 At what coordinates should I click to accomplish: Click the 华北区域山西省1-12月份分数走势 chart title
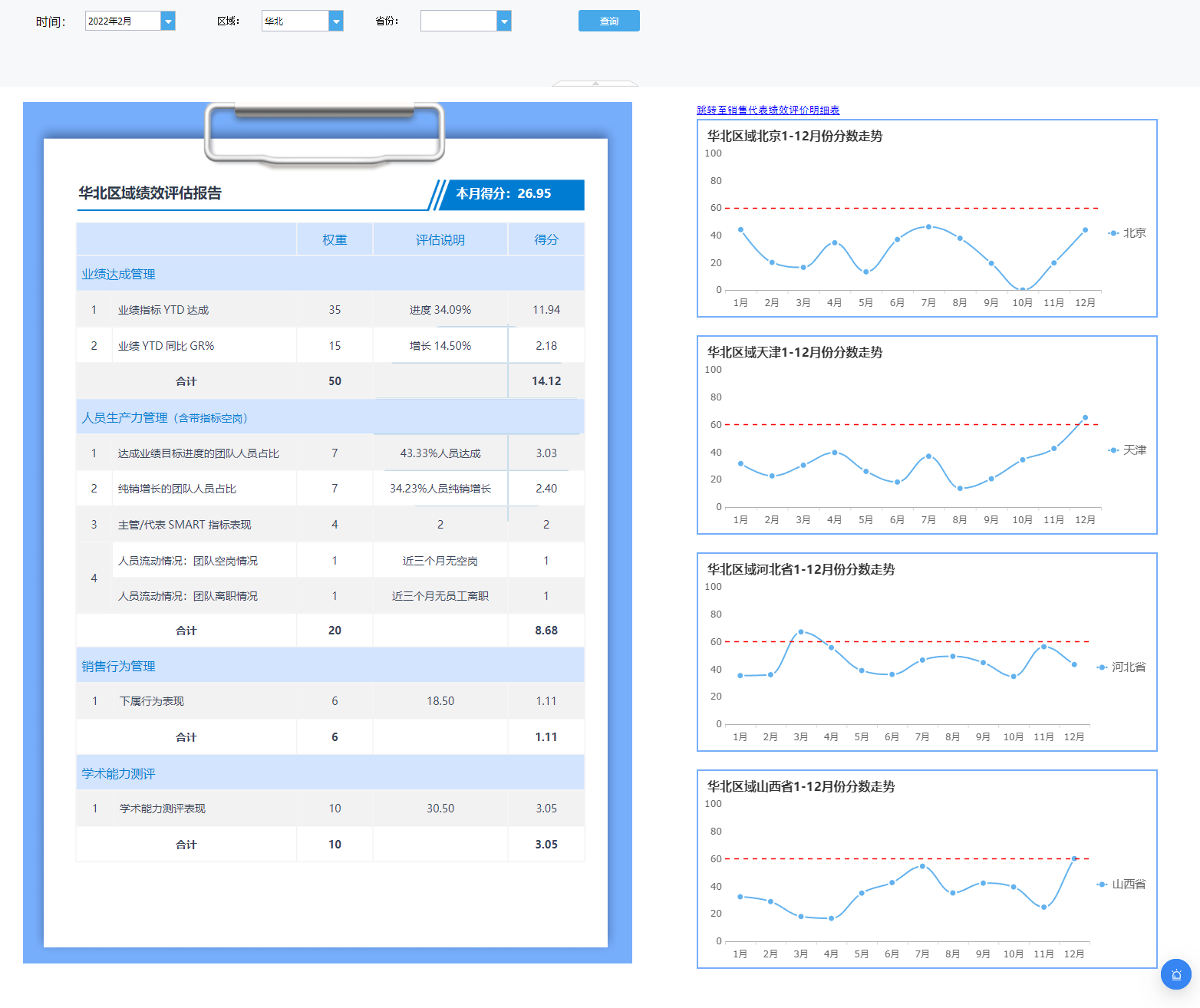pyautogui.click(x=800, y=786)
